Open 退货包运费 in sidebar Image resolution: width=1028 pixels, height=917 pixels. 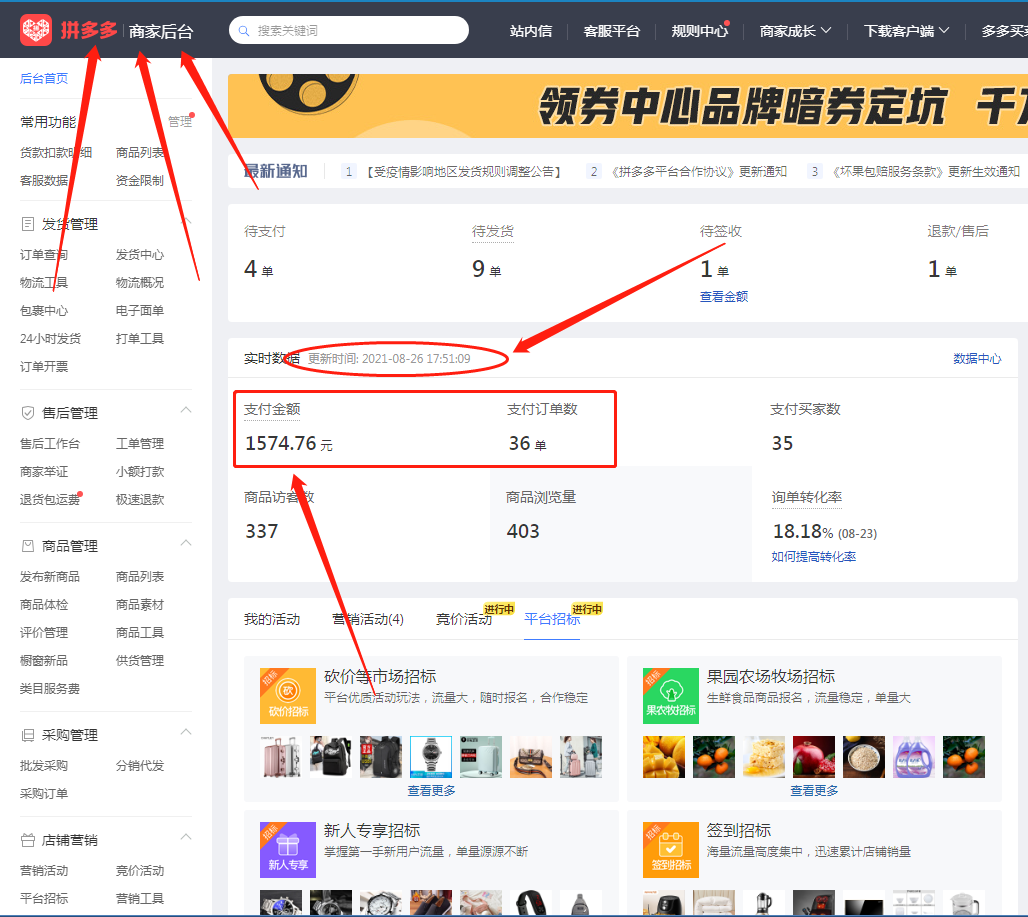(50, 499)
